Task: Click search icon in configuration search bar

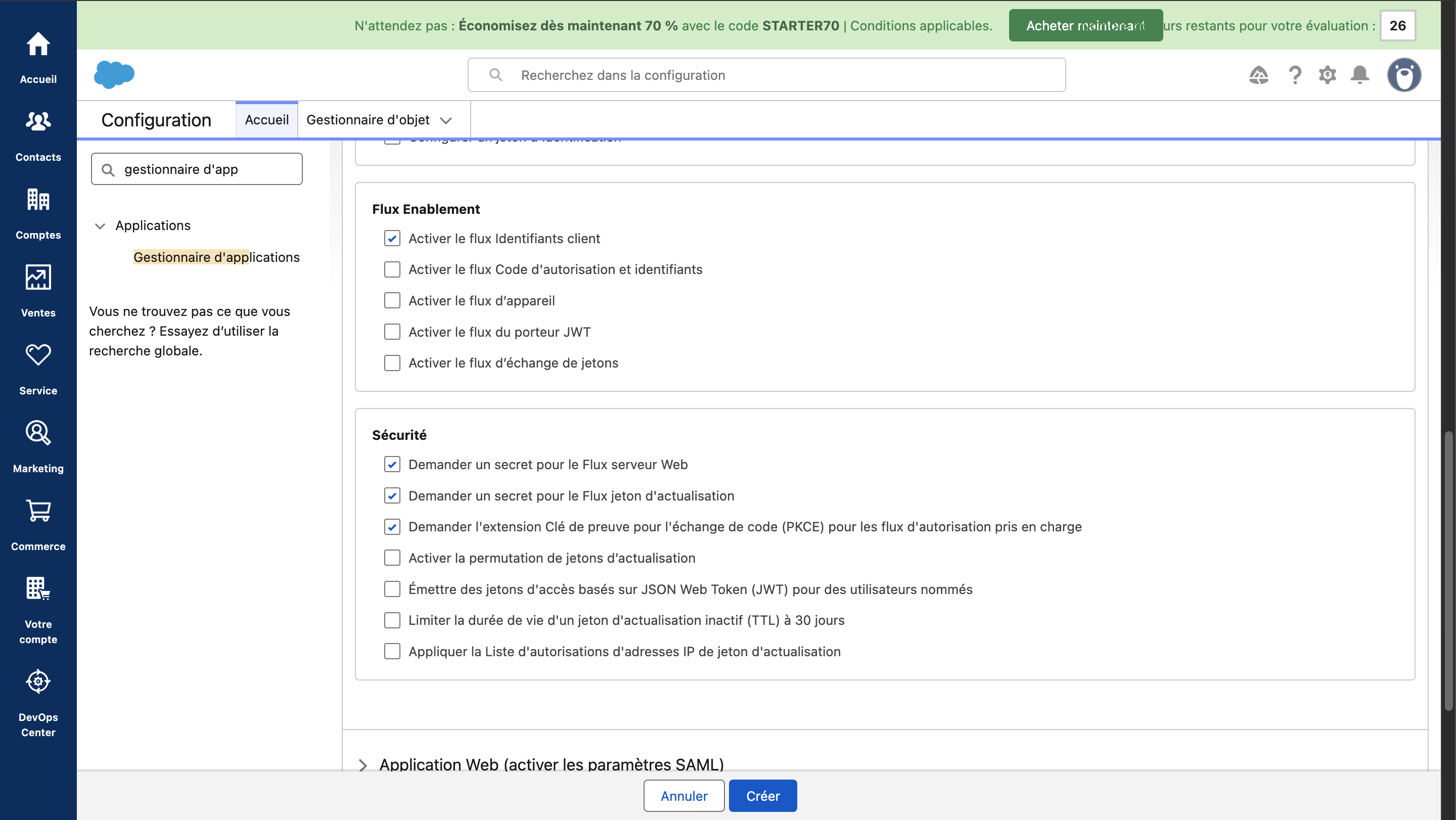Action: click(495, 75)
